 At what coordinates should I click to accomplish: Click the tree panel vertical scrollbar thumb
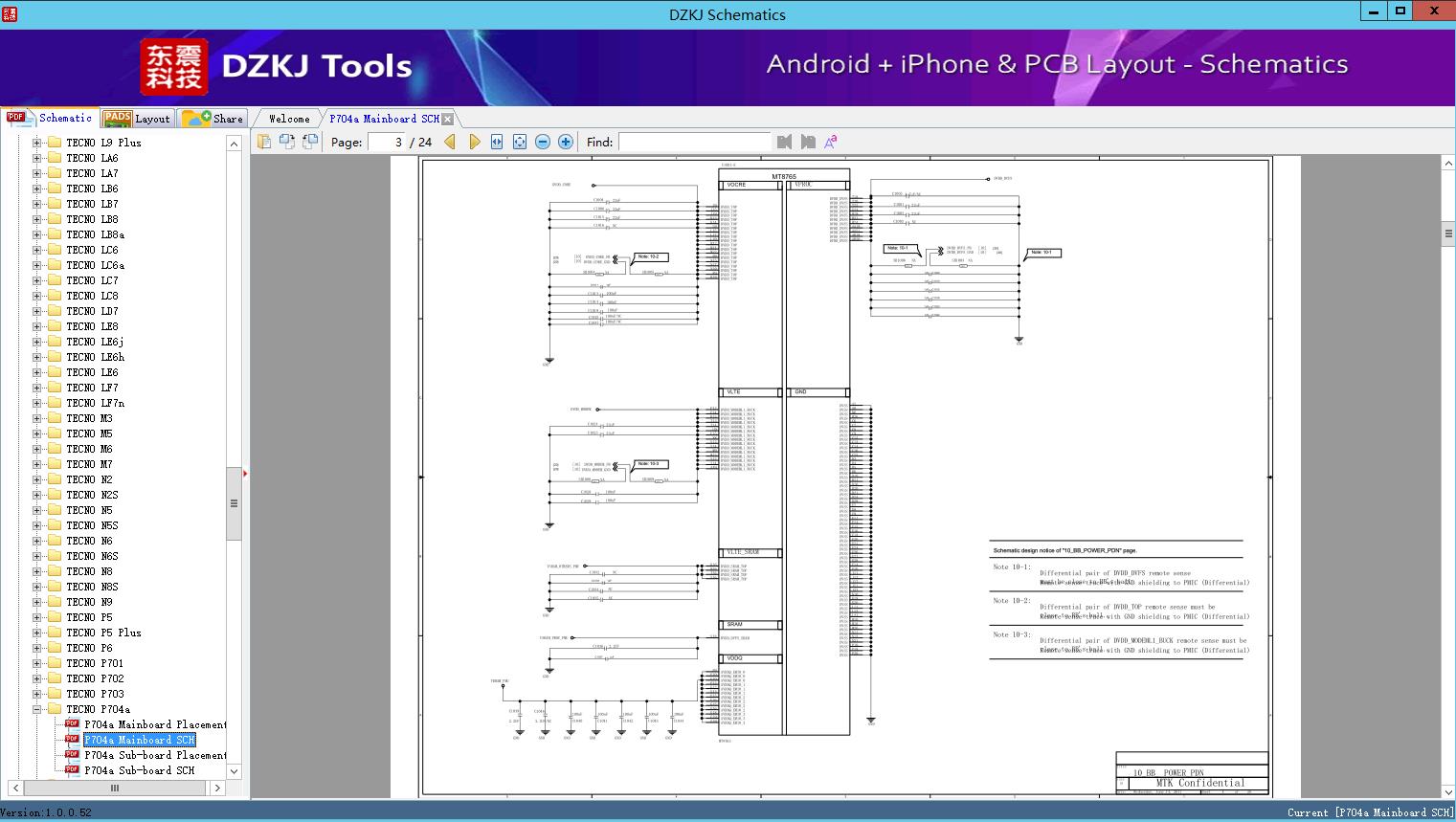coord(234,503)
